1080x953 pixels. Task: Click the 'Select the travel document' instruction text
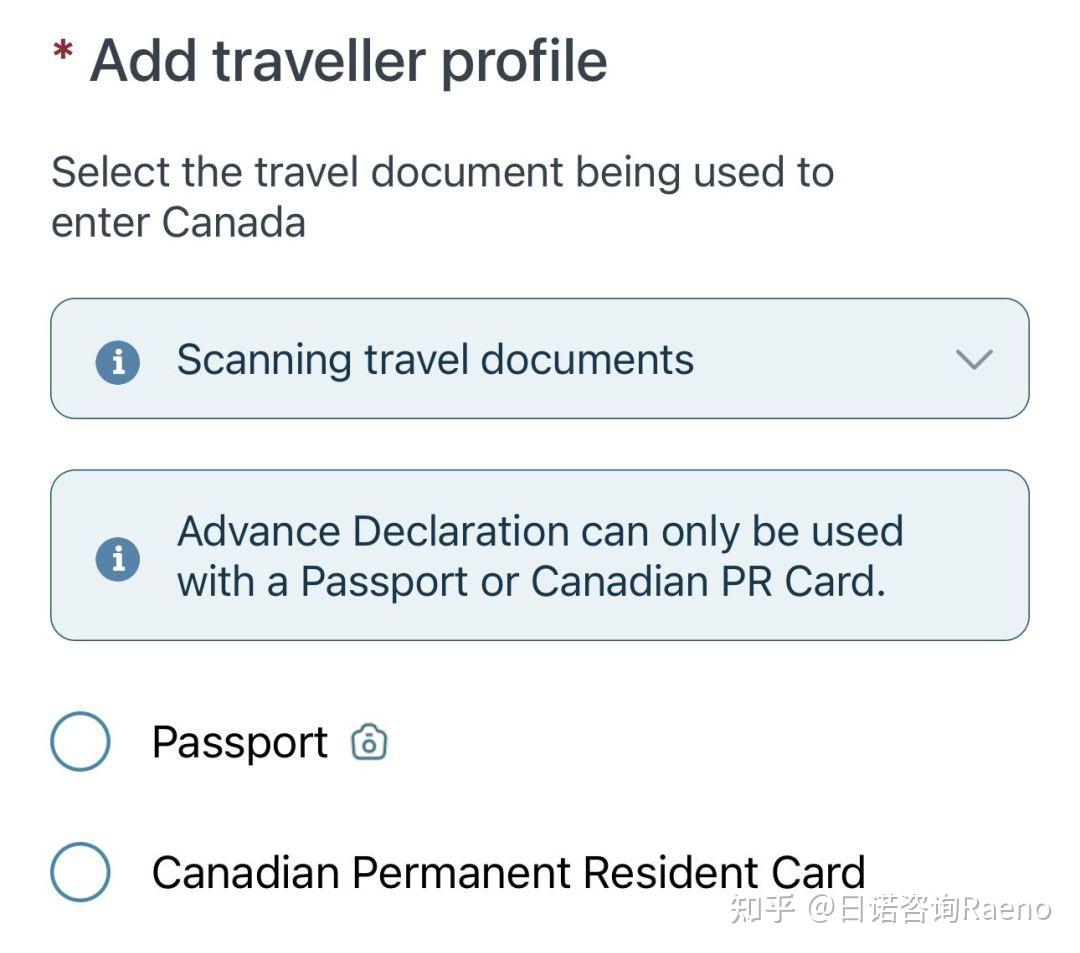[x=442, y=172]
